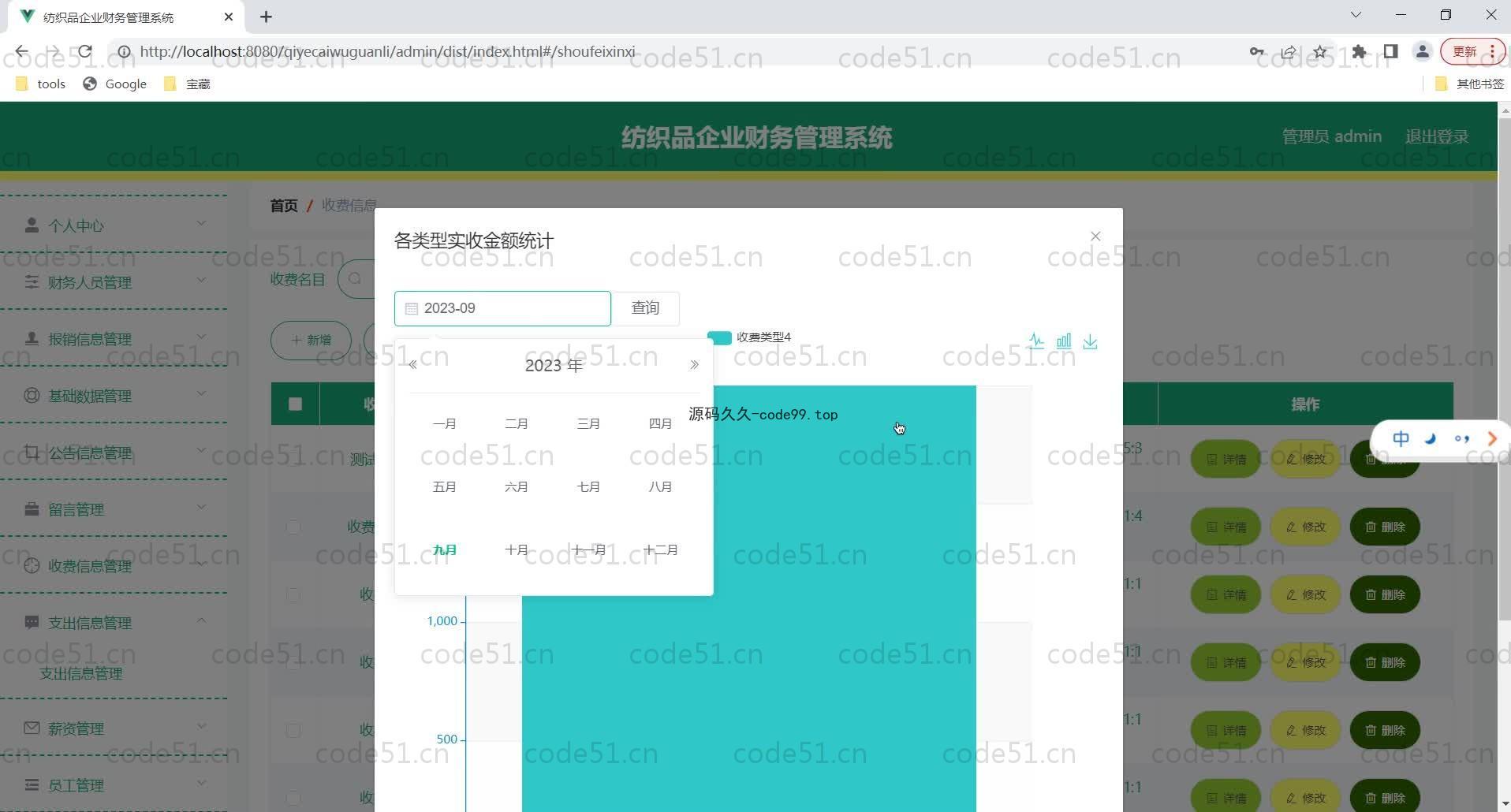Image resolution: width=1511 pixels, height=812 pixels.
Task: Open the tools bookmark folder
Action: 40,84
